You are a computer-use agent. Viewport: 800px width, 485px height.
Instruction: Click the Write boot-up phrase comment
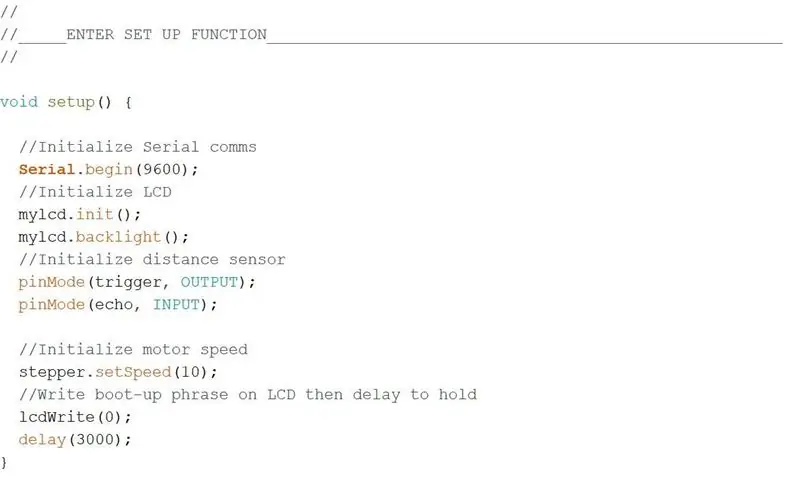248,395
